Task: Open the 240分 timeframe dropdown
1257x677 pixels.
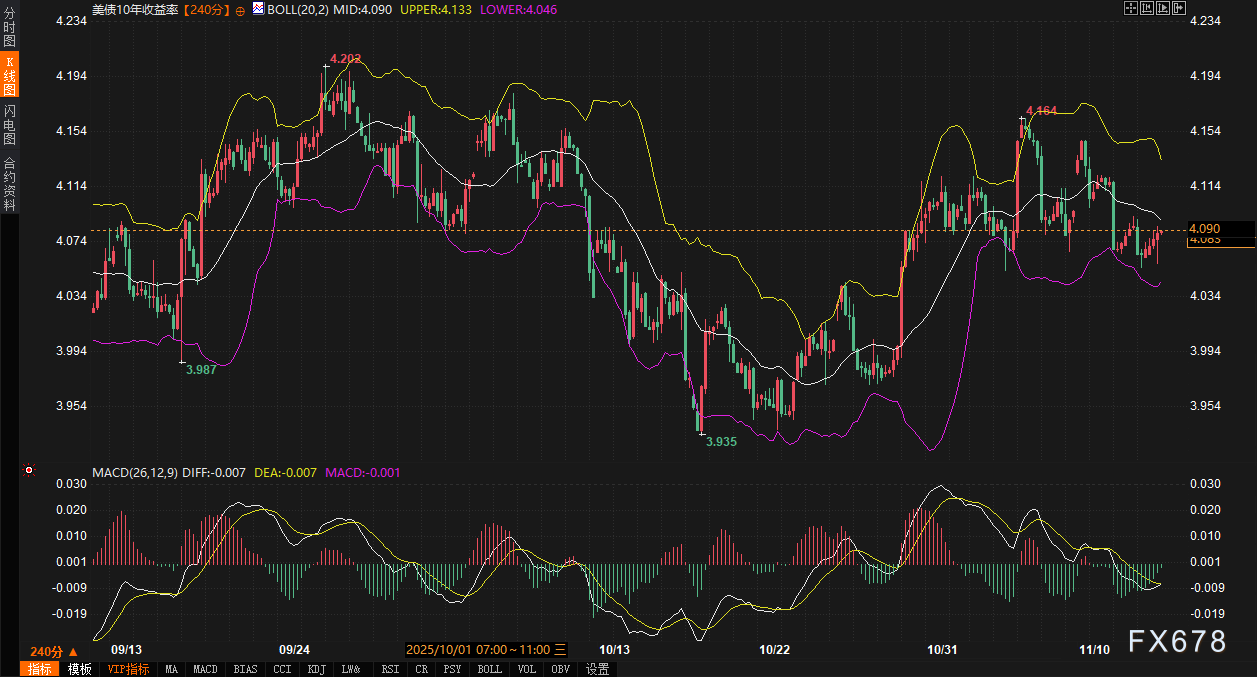Action: (x=53, y=651)
